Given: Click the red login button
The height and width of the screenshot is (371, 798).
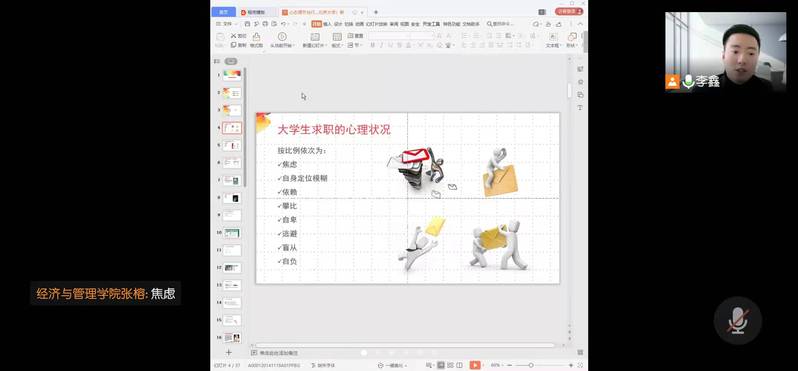Looking at the screenshot, I should (x=569, y=11).
